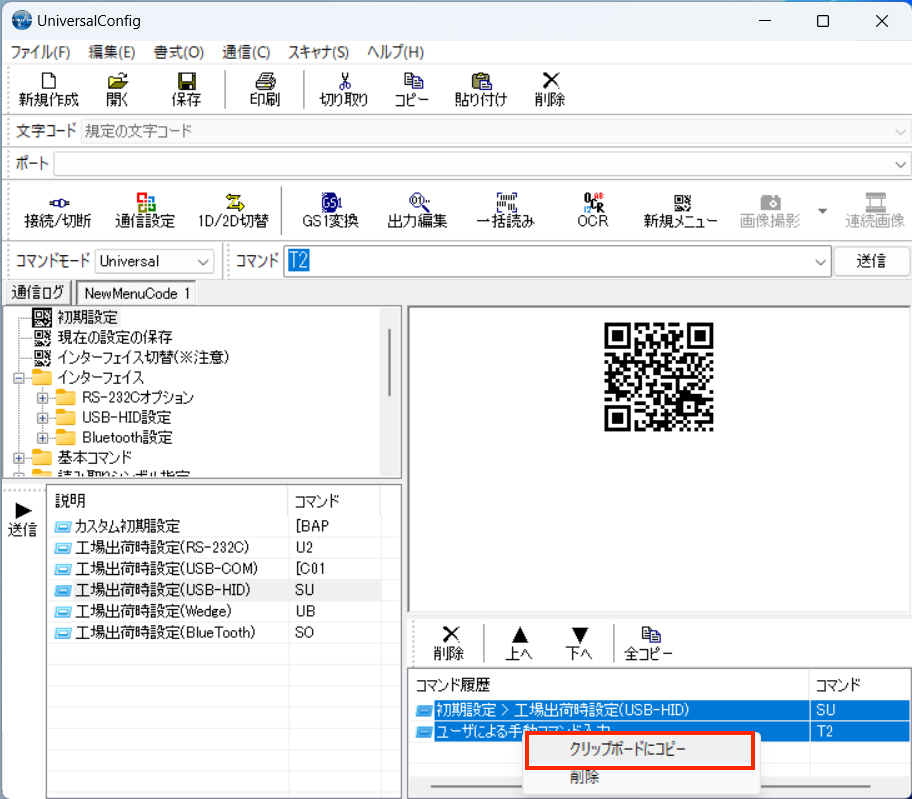This screenshot has width=912, height=799.
Task: Expand the RS-232Cオプション tree folder
Action: (42, 398)
